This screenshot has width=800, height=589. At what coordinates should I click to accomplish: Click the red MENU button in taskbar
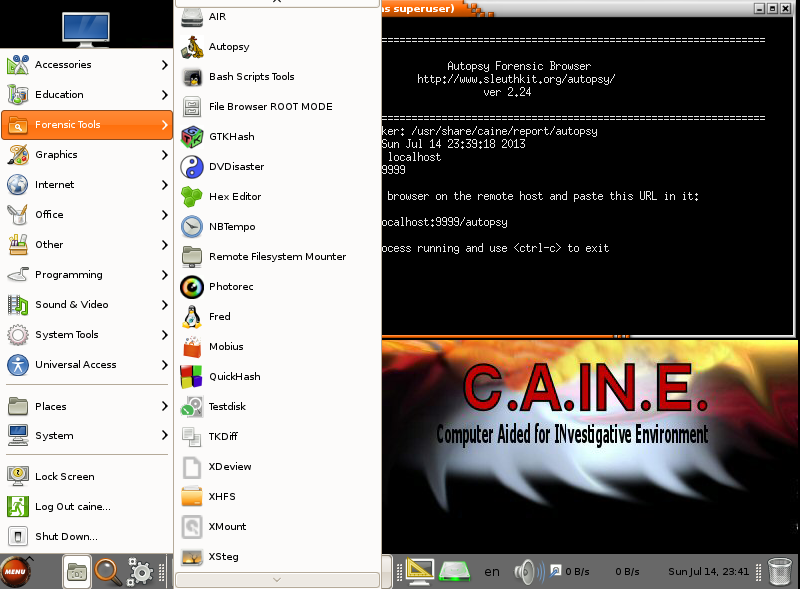(x=16, y=572)
